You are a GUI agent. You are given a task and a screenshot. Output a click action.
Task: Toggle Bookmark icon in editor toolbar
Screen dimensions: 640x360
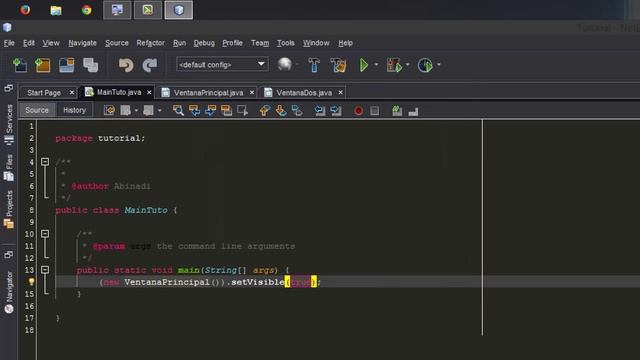tap(297, 110)
